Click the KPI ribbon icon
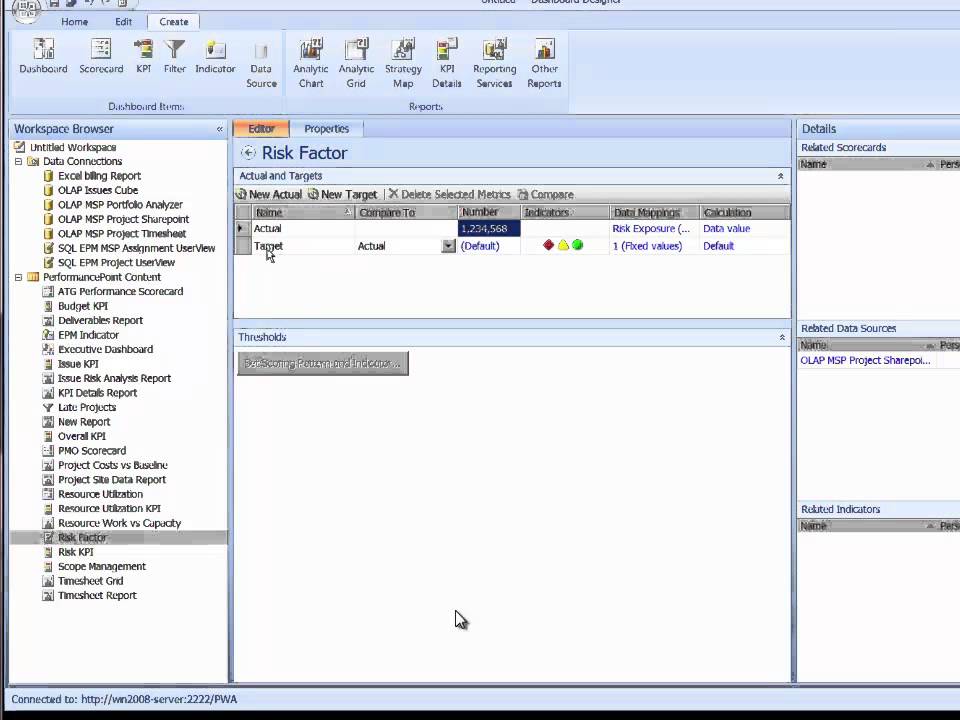This screenshot has height=720, width=960. (143, 56)
